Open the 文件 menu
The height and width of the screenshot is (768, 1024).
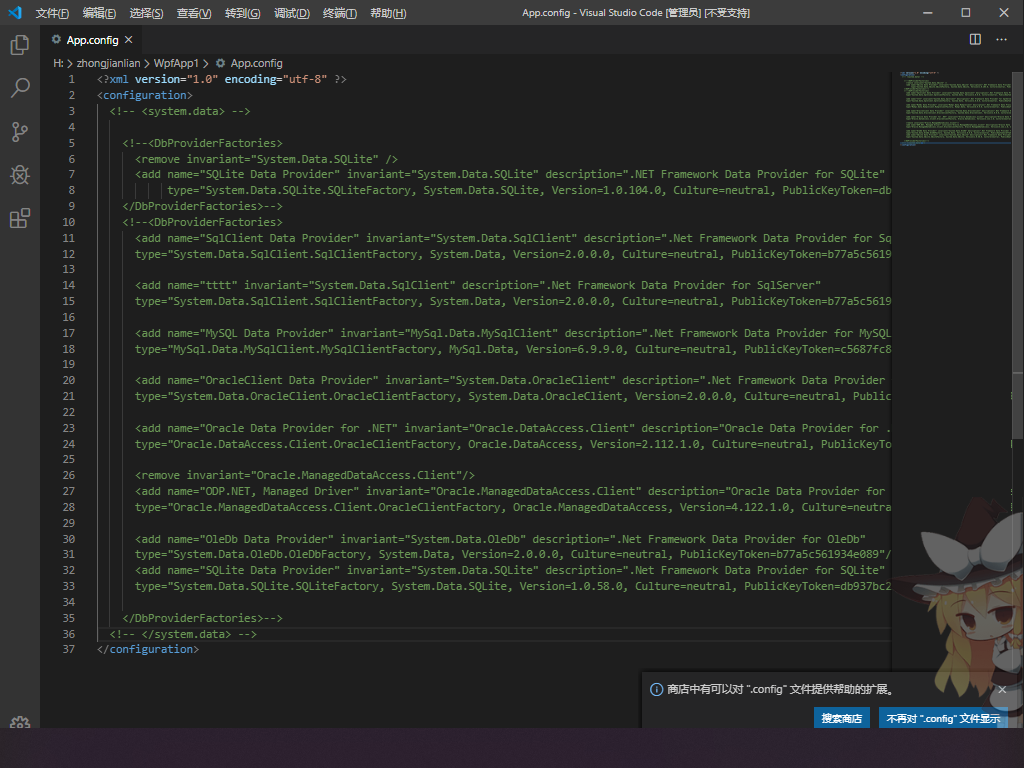pos(51,13)
